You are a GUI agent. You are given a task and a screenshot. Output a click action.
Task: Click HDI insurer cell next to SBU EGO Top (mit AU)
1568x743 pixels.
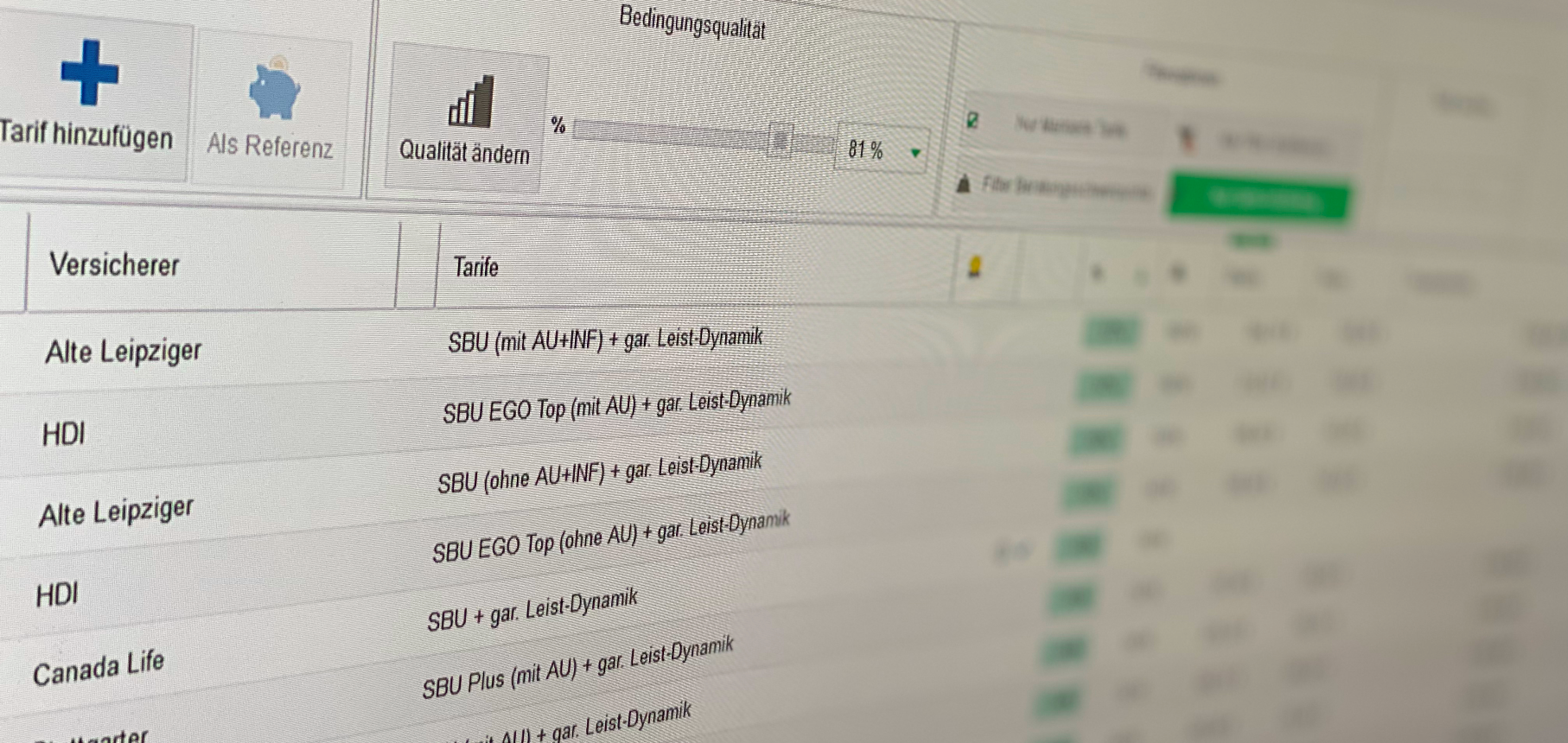64,433
